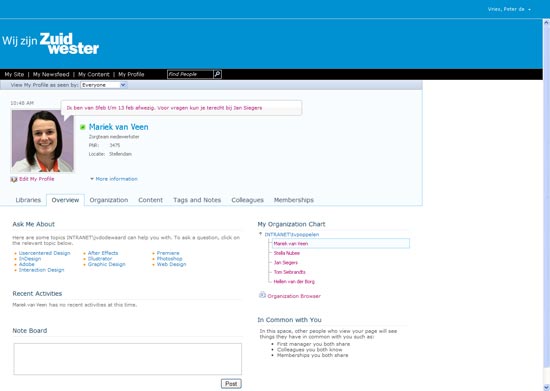Click the Organization Browser icon
Screen dimensions: 550x391
pyautogui.click(x=262, y=295)
